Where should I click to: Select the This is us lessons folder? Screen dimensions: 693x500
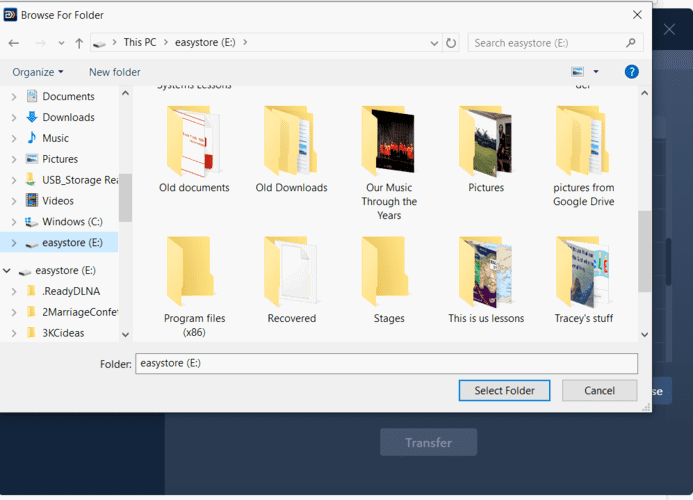pyautogui.click(x=486, y=280)
